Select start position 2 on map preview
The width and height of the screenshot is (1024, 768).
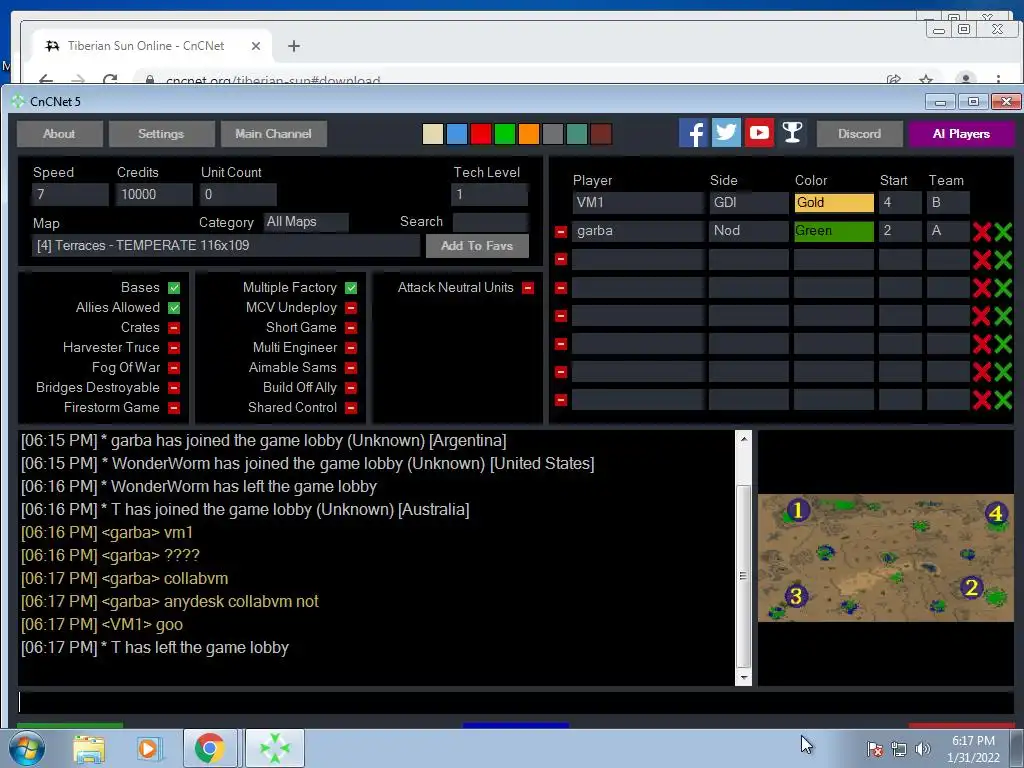pyautogui.click(x=971, y=588)
